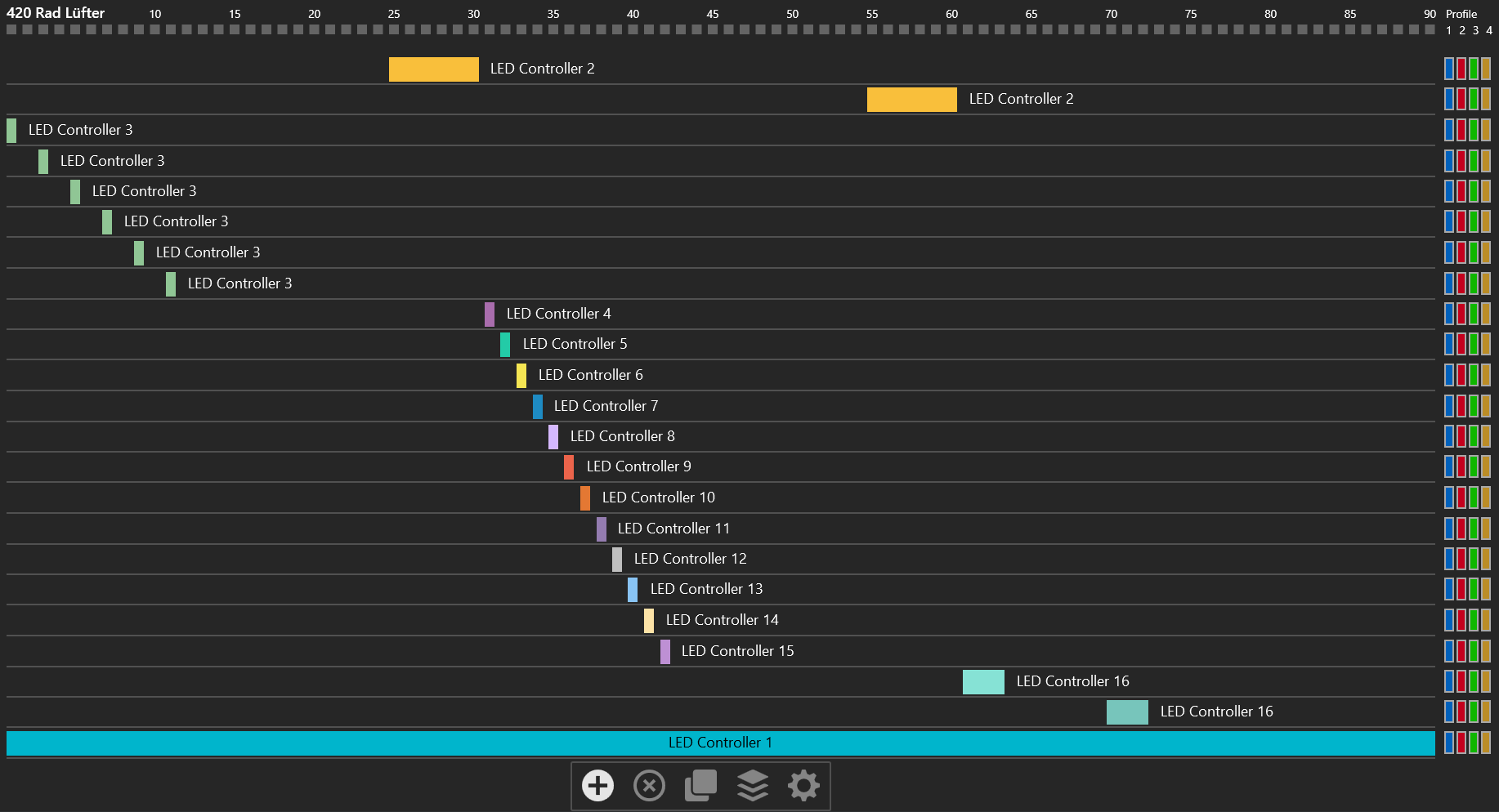1499x812 pixels.
Task: Select the full-width cyan LED Controller 1 bar
Action: click(721, 743)
